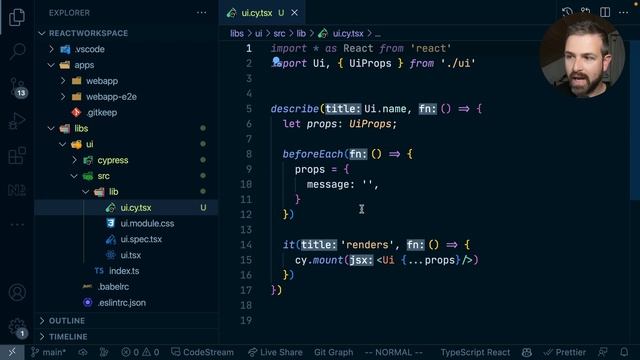Screen dimensions: 640x360
Task: Click the src breadcrumb segment
Action: pyautogui.click(x=279, y=33)
